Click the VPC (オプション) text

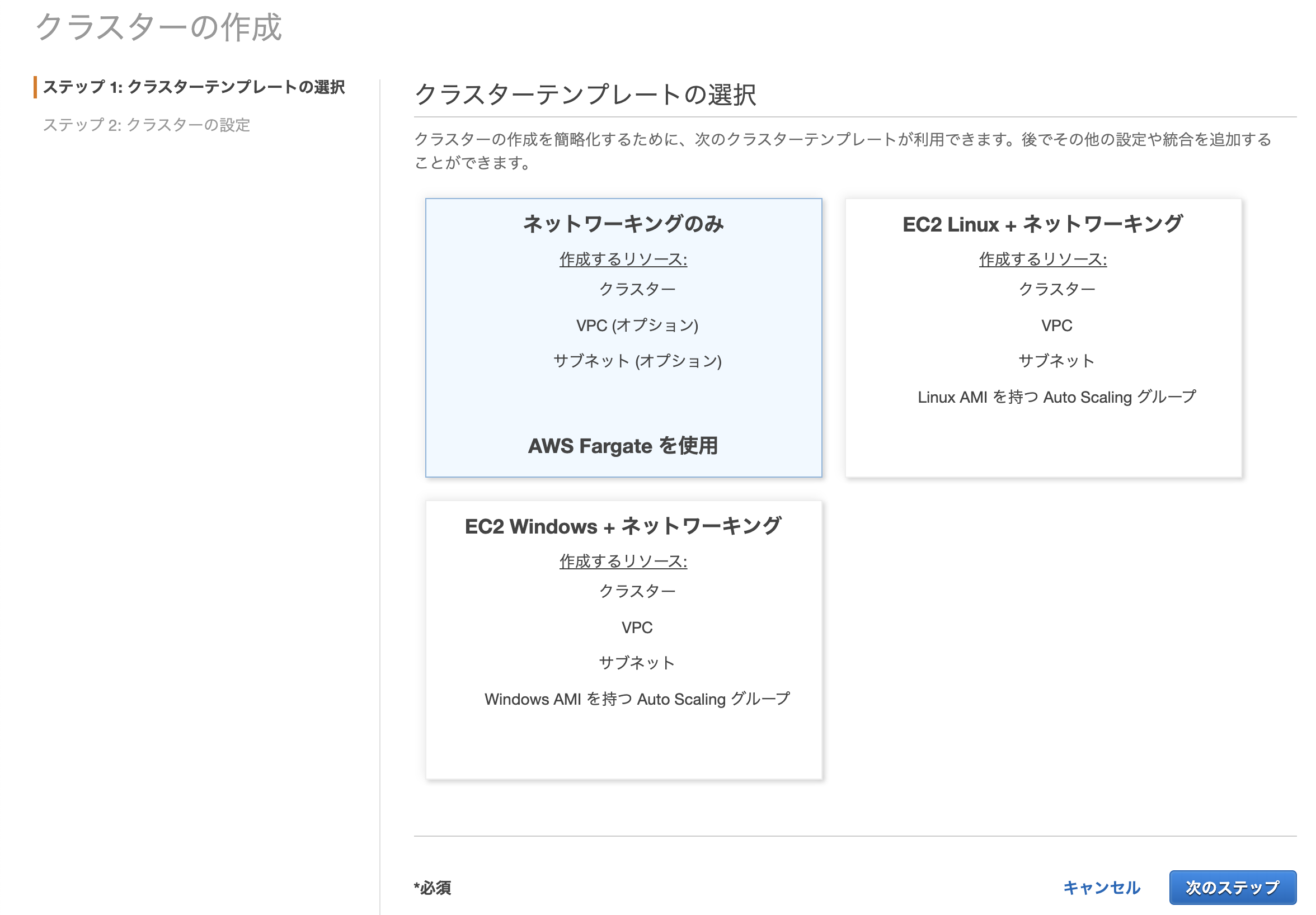pyautogui.click(x=637, y=326)
